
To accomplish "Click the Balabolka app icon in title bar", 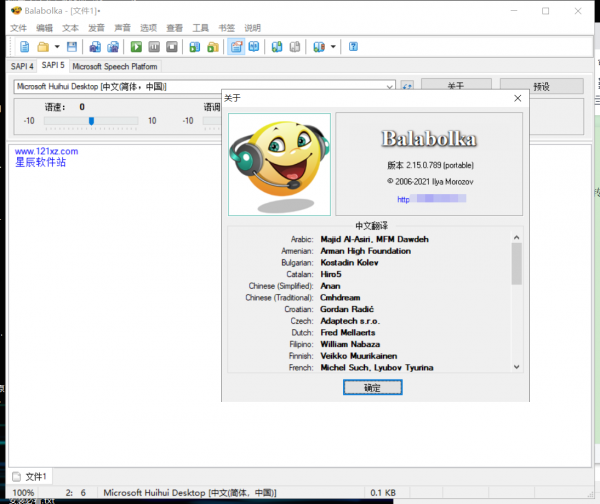I will pos(16,10).
